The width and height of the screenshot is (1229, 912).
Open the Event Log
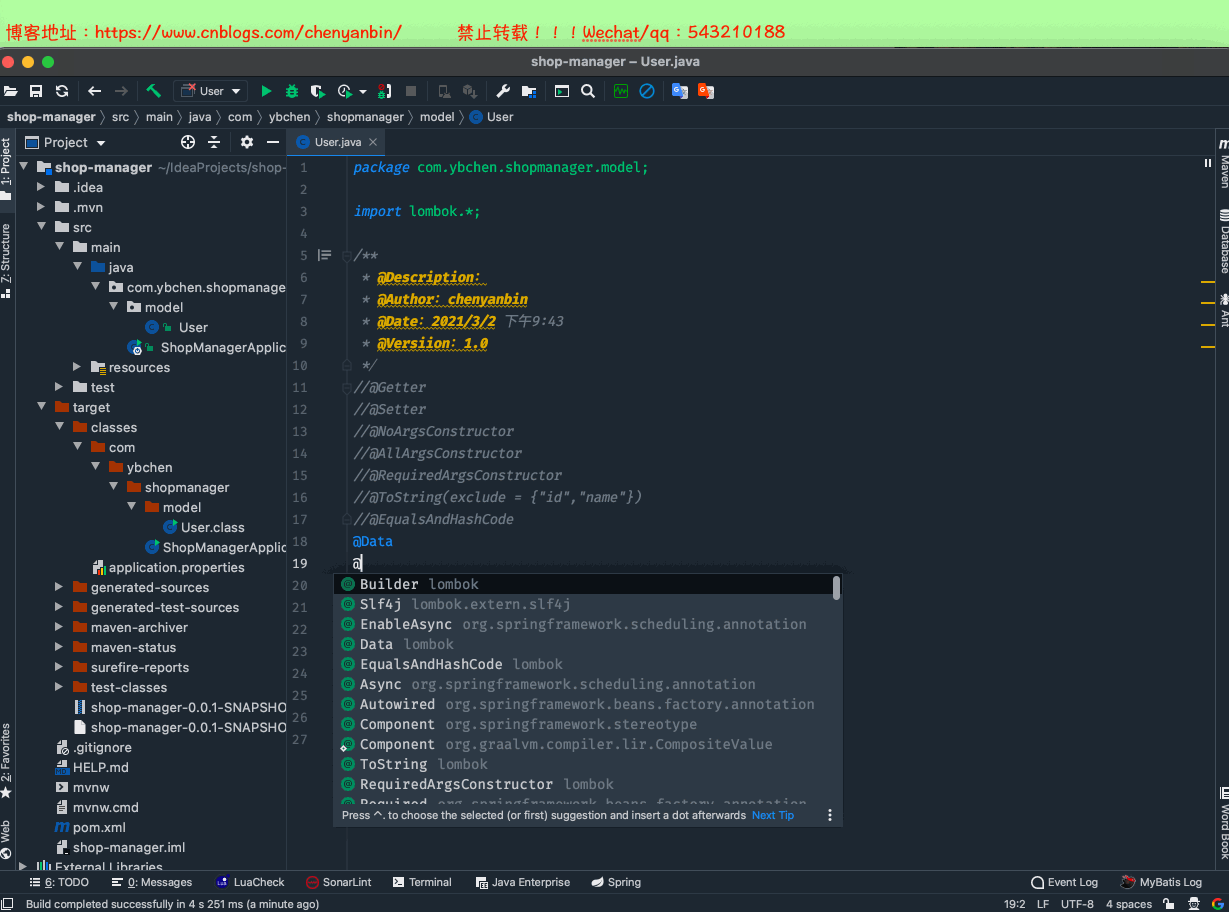coord(1065,882)
